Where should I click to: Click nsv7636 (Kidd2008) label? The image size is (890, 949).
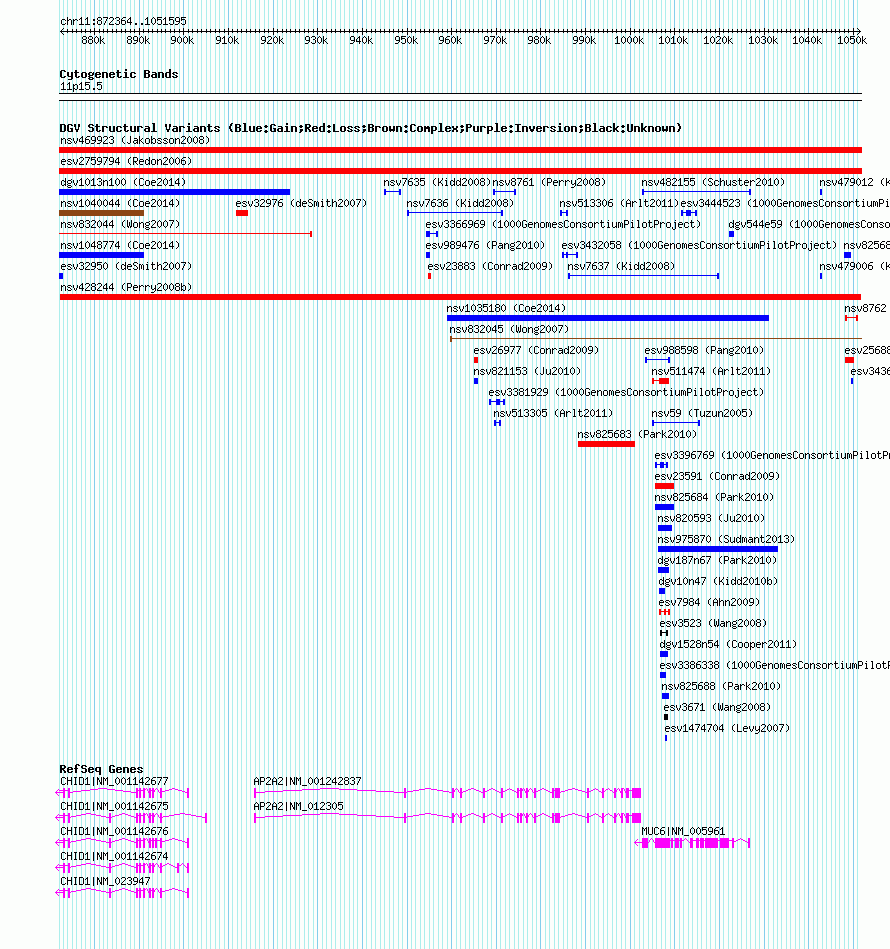click(460, 203)
